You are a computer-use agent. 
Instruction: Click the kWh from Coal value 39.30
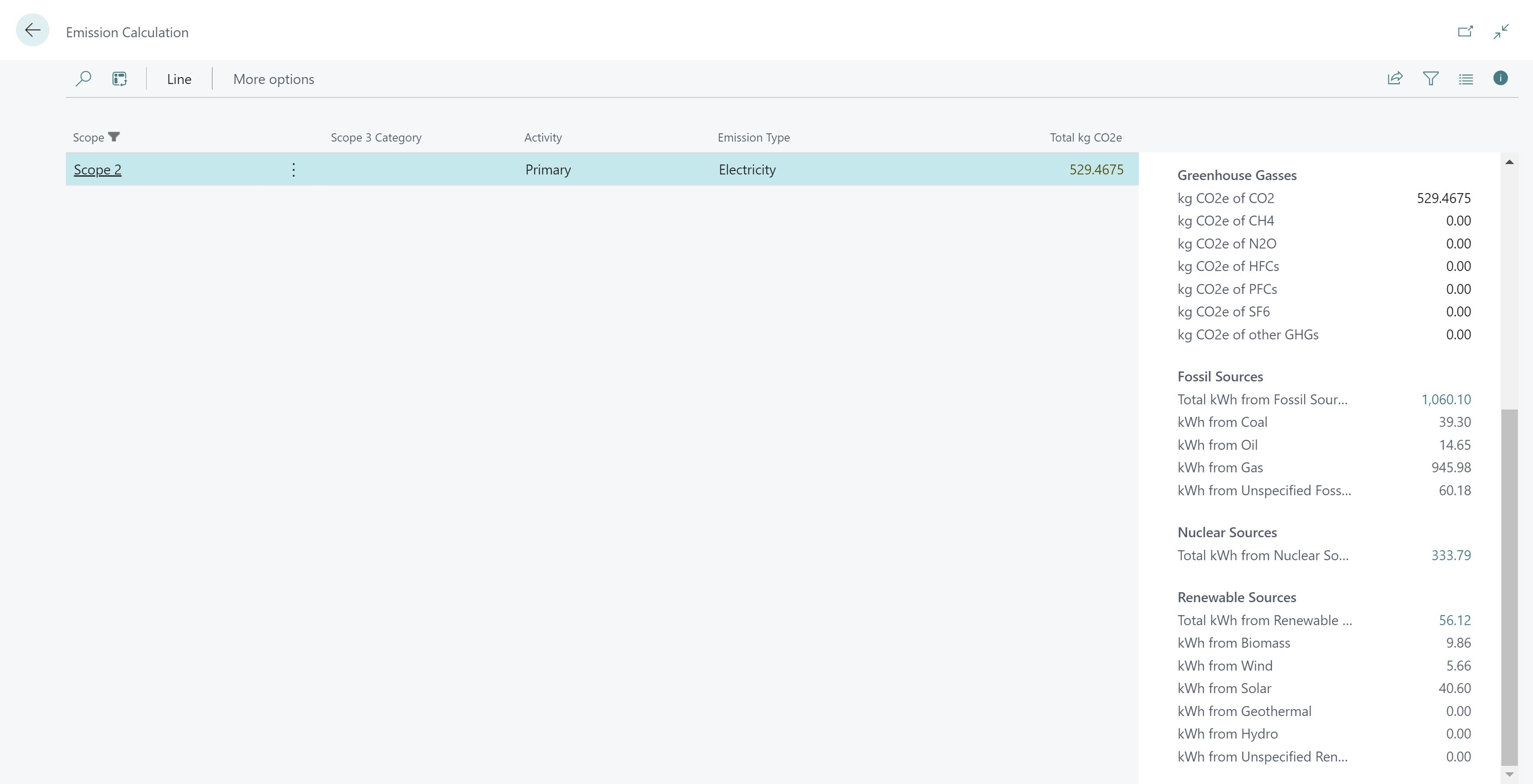[x=1455, y=422]
